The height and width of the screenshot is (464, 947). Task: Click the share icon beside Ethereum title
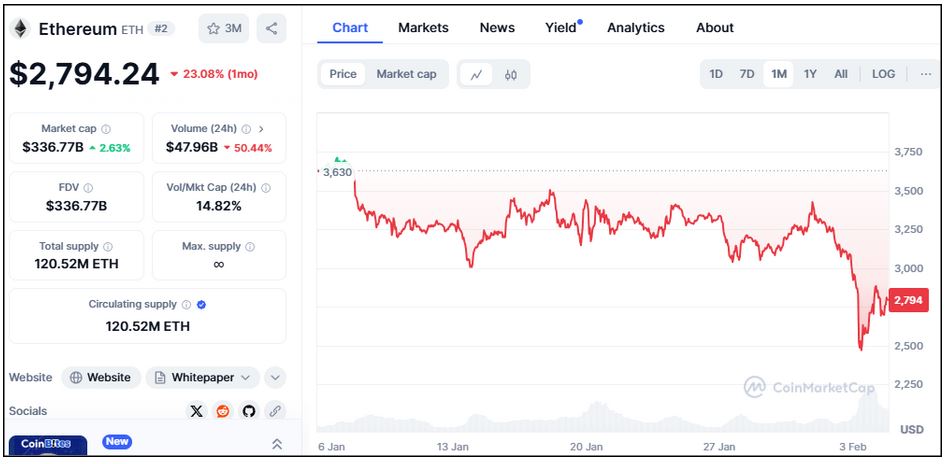[x=272, y=28]
